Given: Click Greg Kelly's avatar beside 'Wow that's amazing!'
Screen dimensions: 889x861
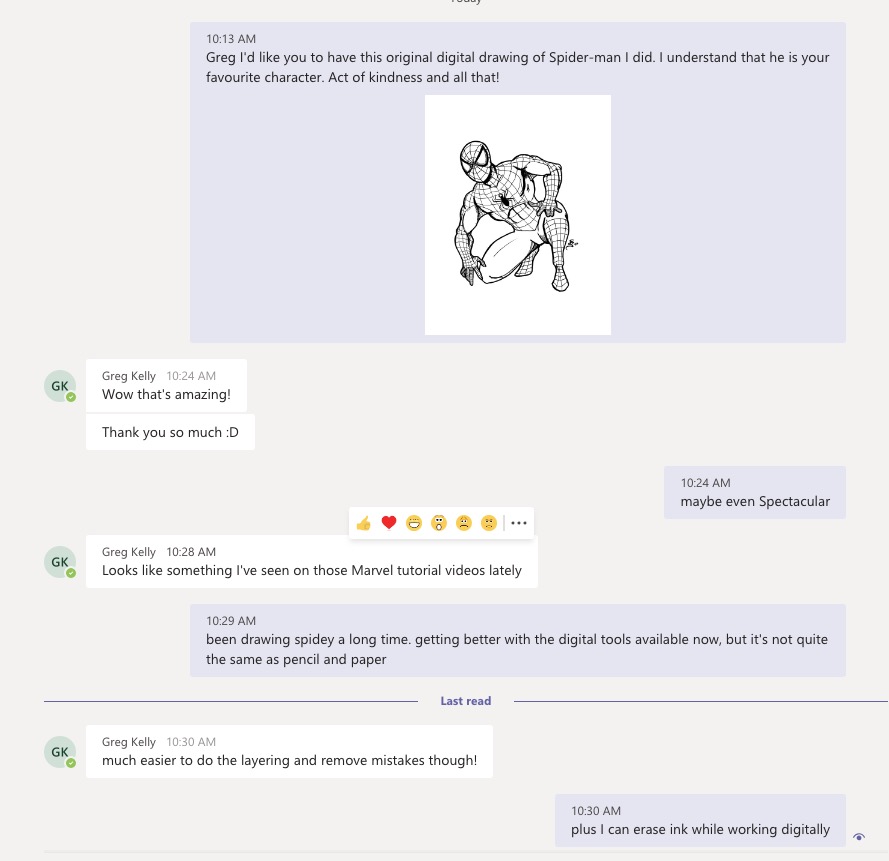Looking at the screenshot, I should click(x=60, y=386).
